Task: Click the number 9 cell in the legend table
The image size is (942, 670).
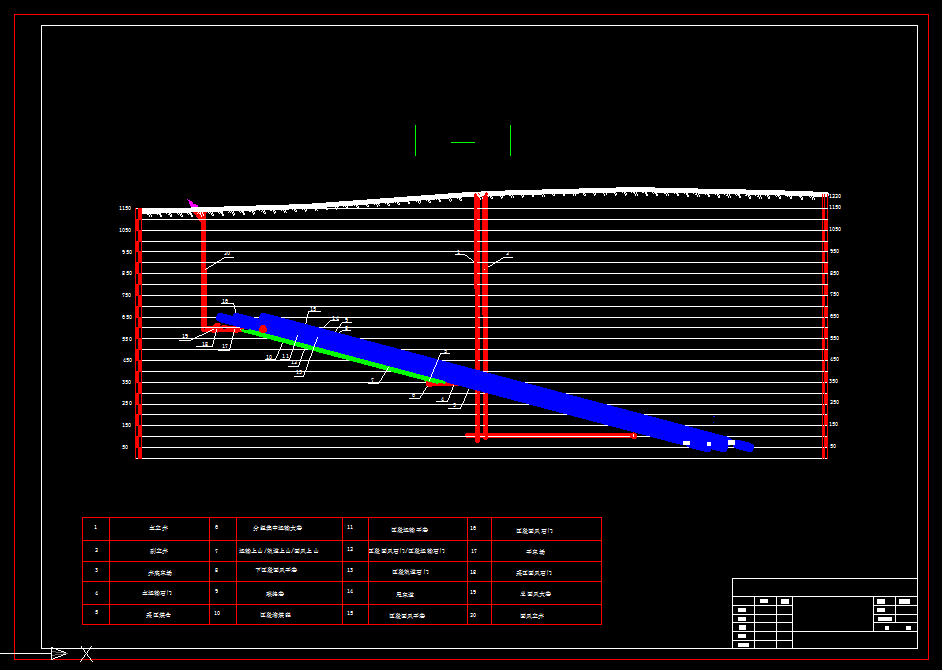Action: click(223, 592)
